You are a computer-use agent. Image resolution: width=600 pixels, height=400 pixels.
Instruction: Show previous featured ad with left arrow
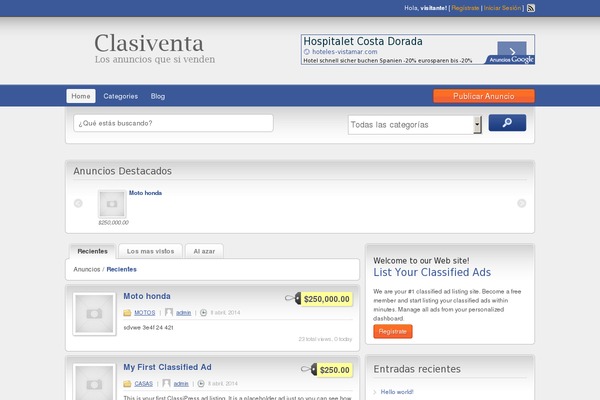[x=78, y=203]
